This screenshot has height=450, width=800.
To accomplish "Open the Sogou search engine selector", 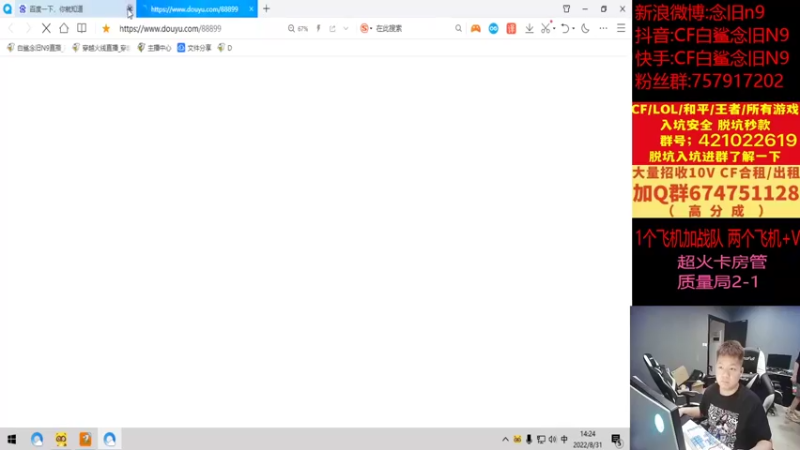I will coord(366,29).
